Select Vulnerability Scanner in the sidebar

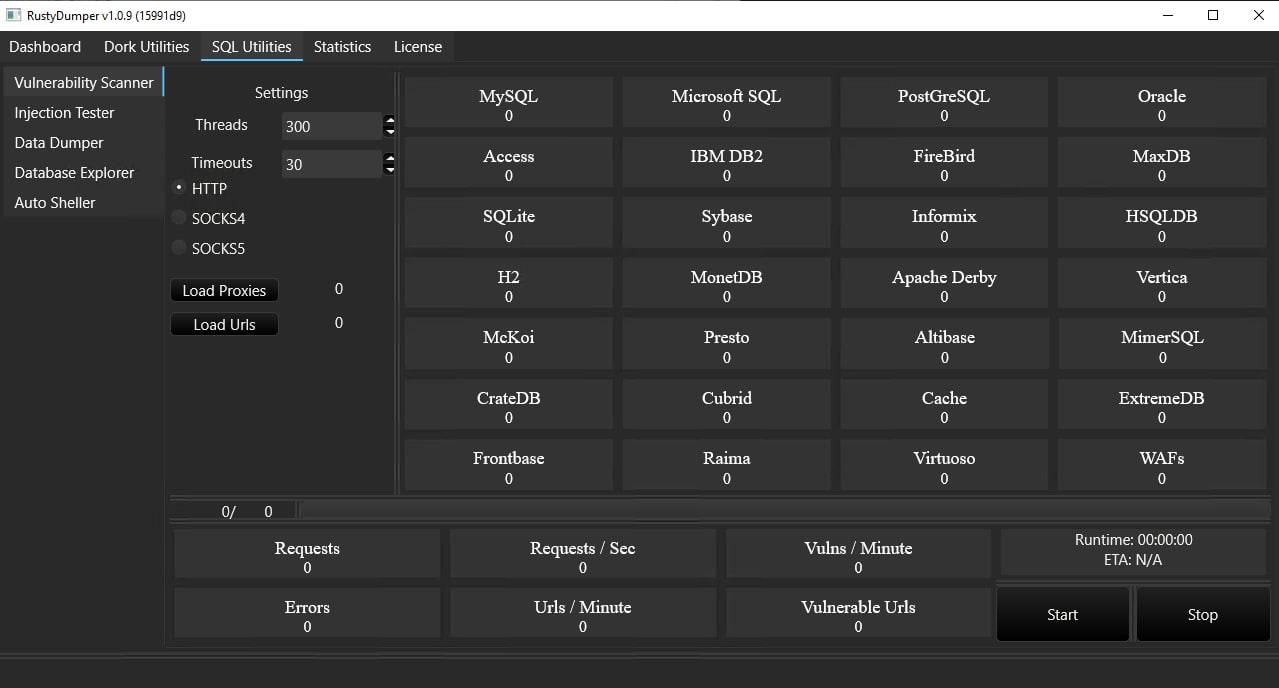pos(84,82)
